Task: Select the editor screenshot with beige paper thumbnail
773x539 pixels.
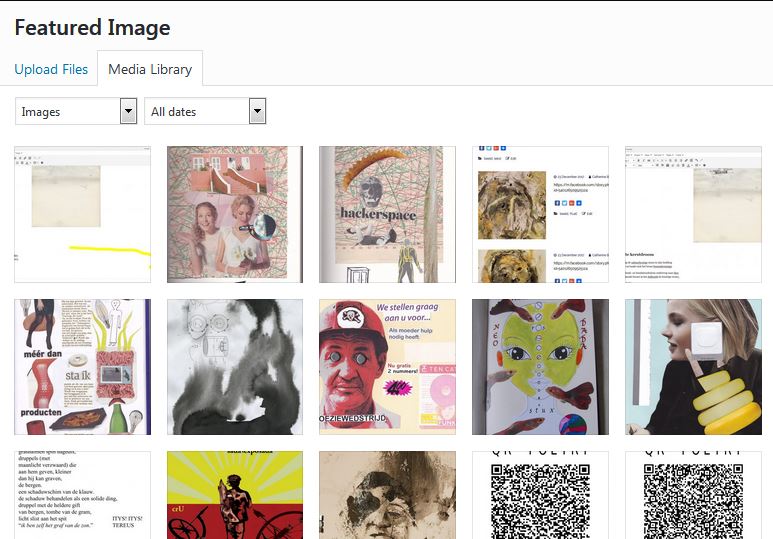Action: 693,215
